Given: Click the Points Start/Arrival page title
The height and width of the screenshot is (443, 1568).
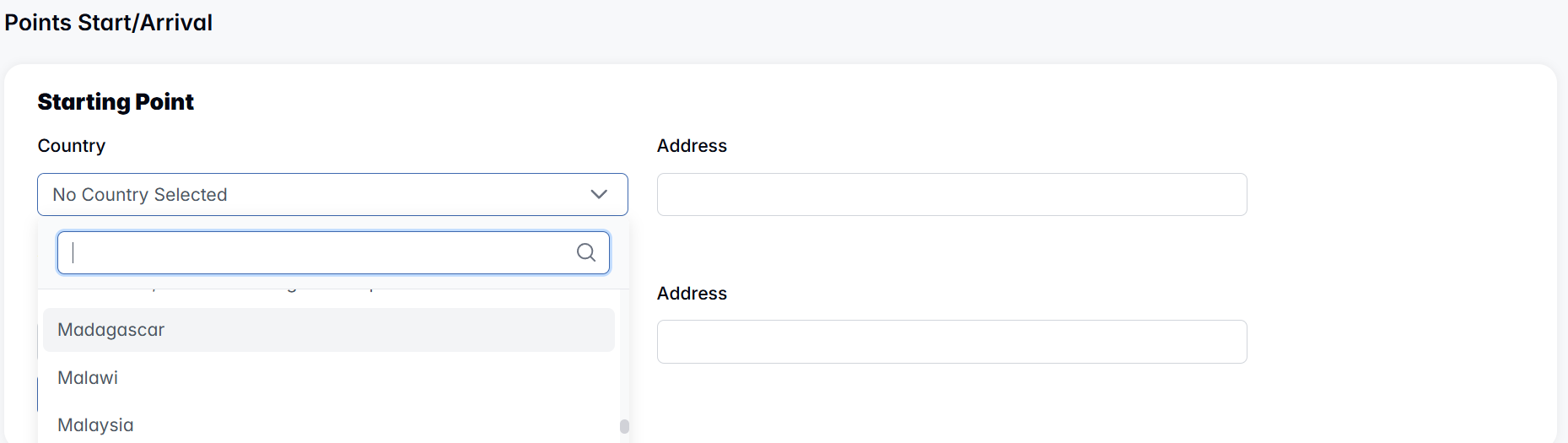Looking at the screenshot, I should (108, 23).
